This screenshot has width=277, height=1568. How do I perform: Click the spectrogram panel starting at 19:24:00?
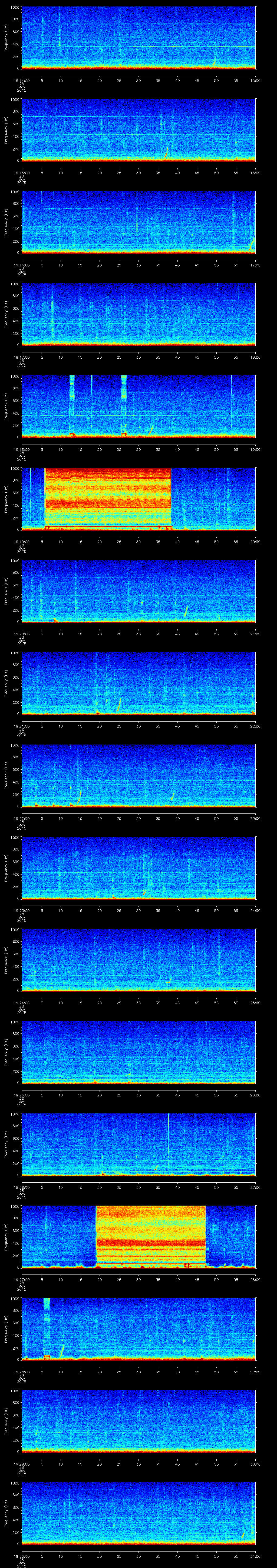pos(139,960)
